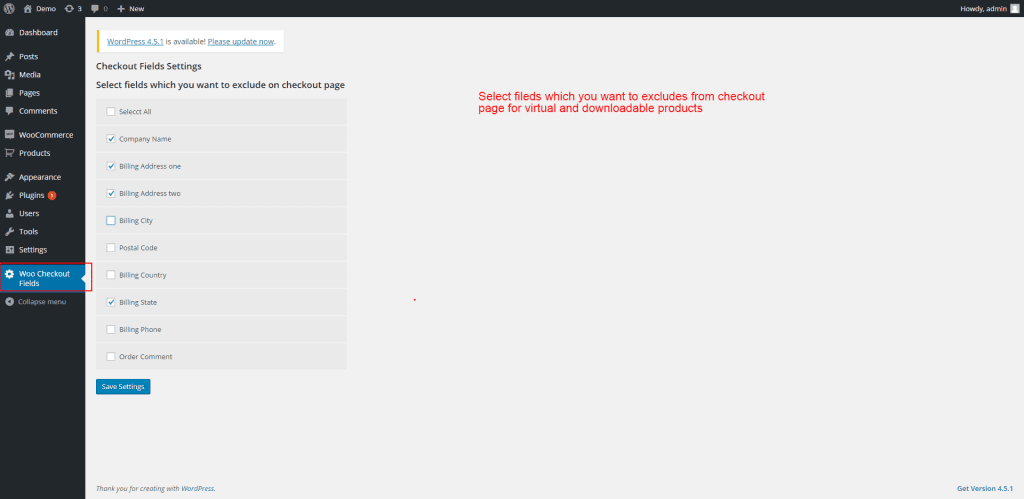This screenshot has width=1024, height=499.
Task: Open the Demo site home icon
Action: coord(27,8)
